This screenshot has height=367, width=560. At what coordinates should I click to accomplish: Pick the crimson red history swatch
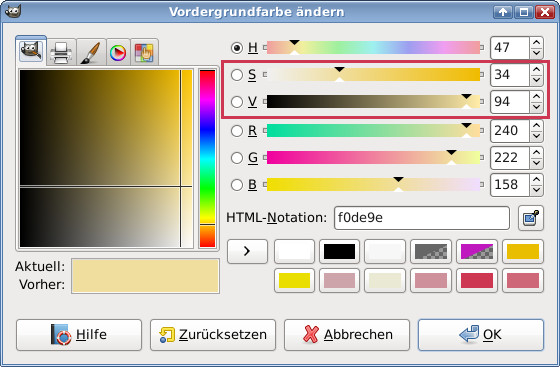[477, 281]
